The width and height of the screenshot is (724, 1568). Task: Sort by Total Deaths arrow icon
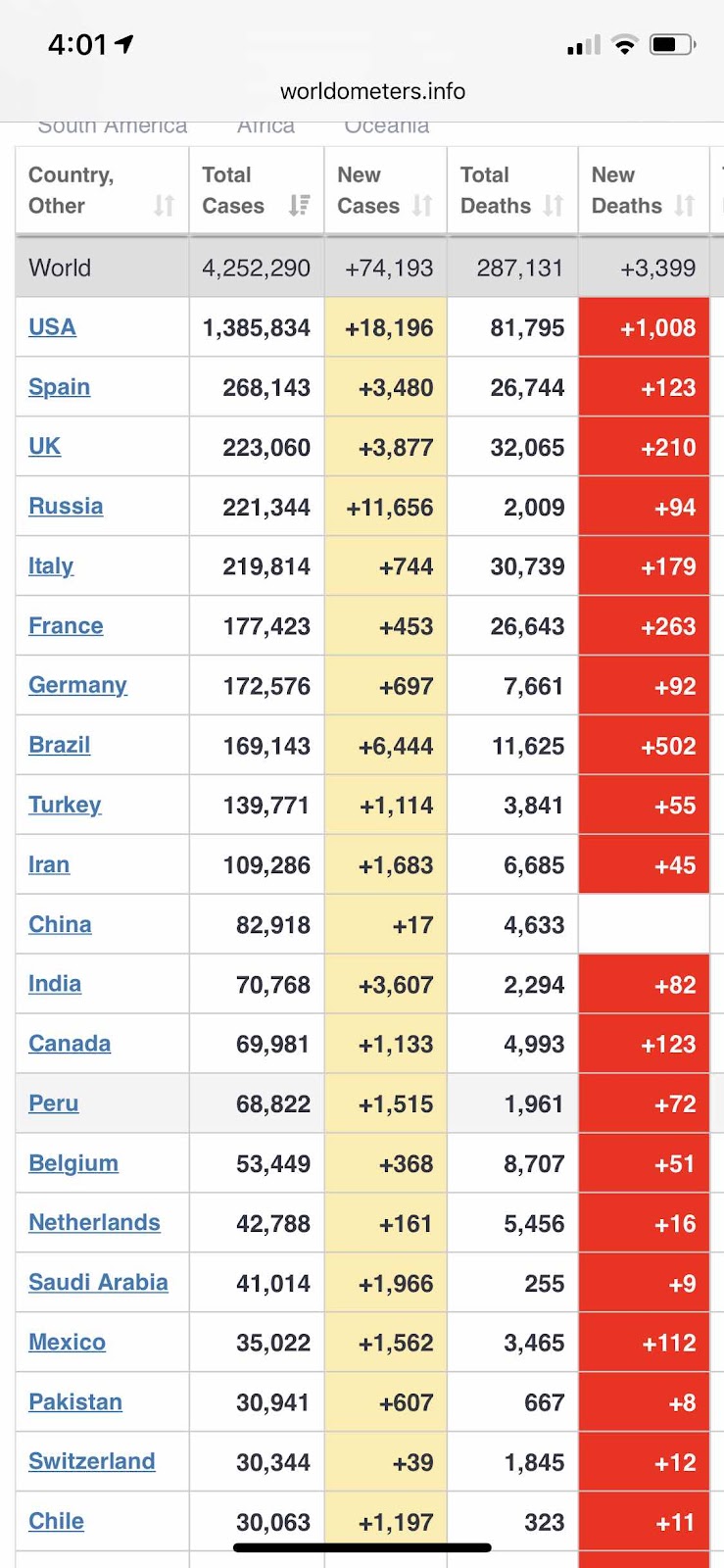[554, 206]
